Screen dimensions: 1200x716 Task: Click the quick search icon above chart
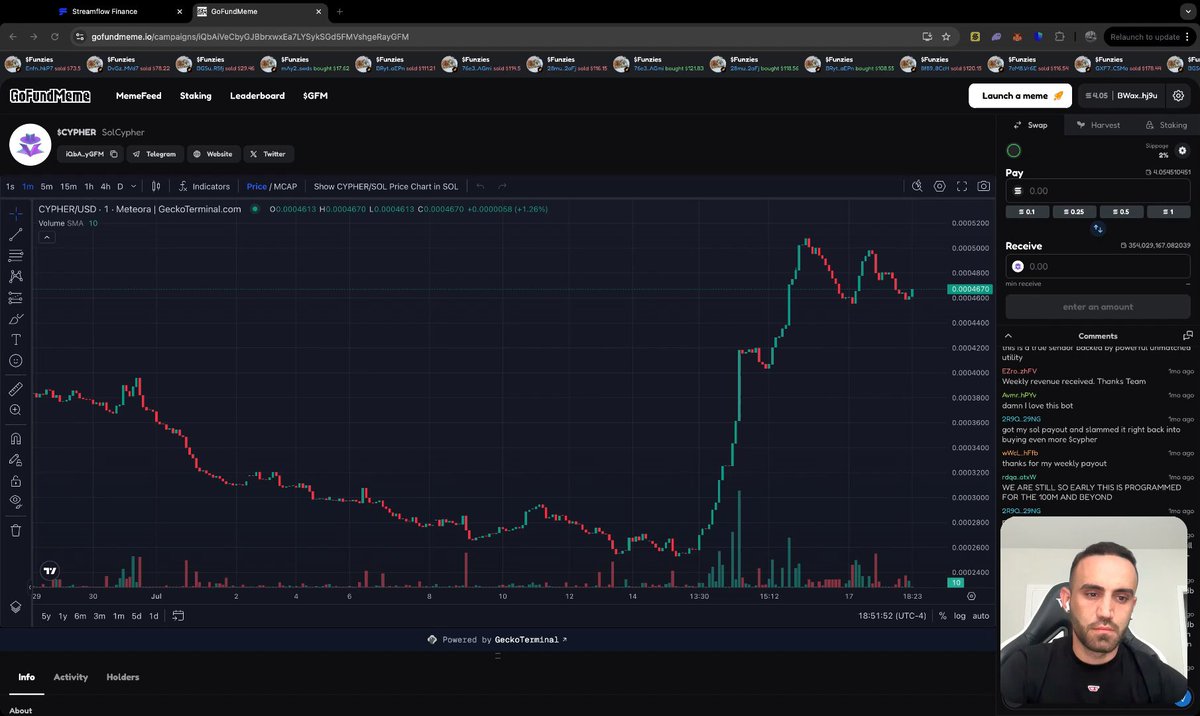point(917,186)
